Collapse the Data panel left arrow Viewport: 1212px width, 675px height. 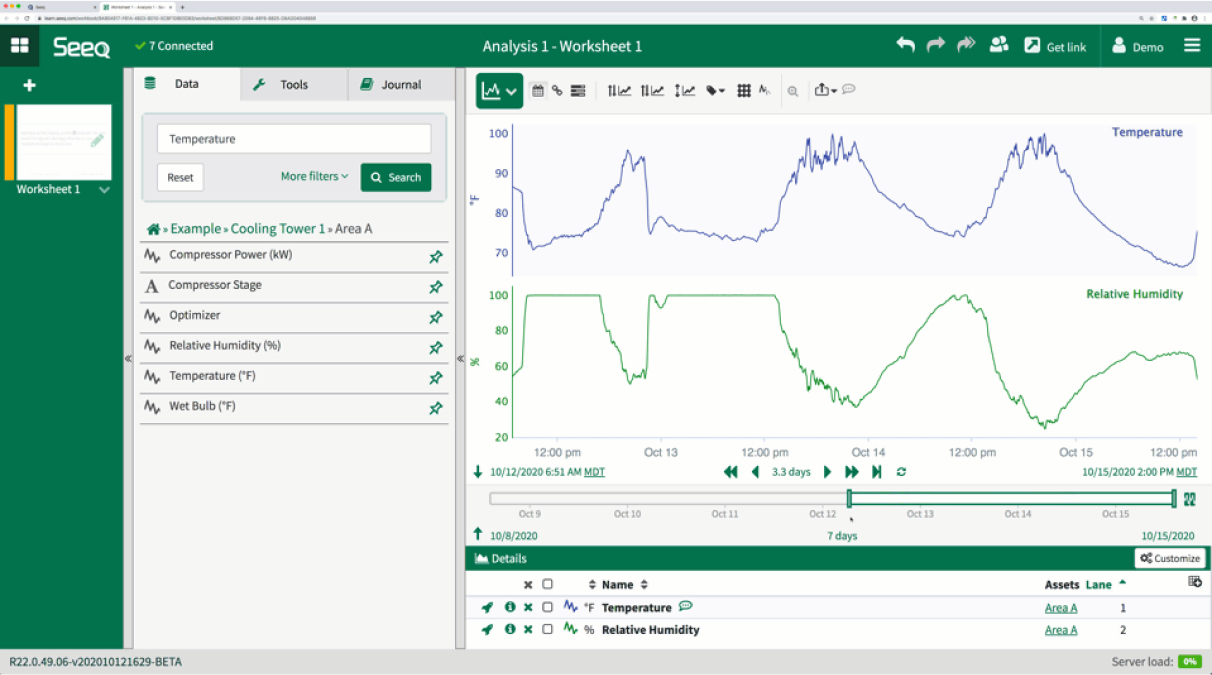[128, 358]
